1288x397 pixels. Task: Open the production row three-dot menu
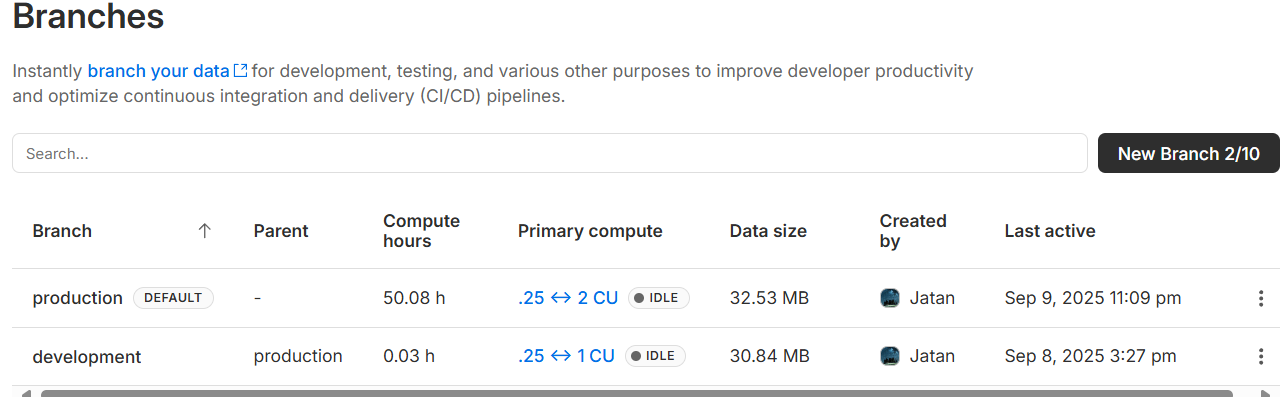pyautogui.click(x=1260, y=298)
